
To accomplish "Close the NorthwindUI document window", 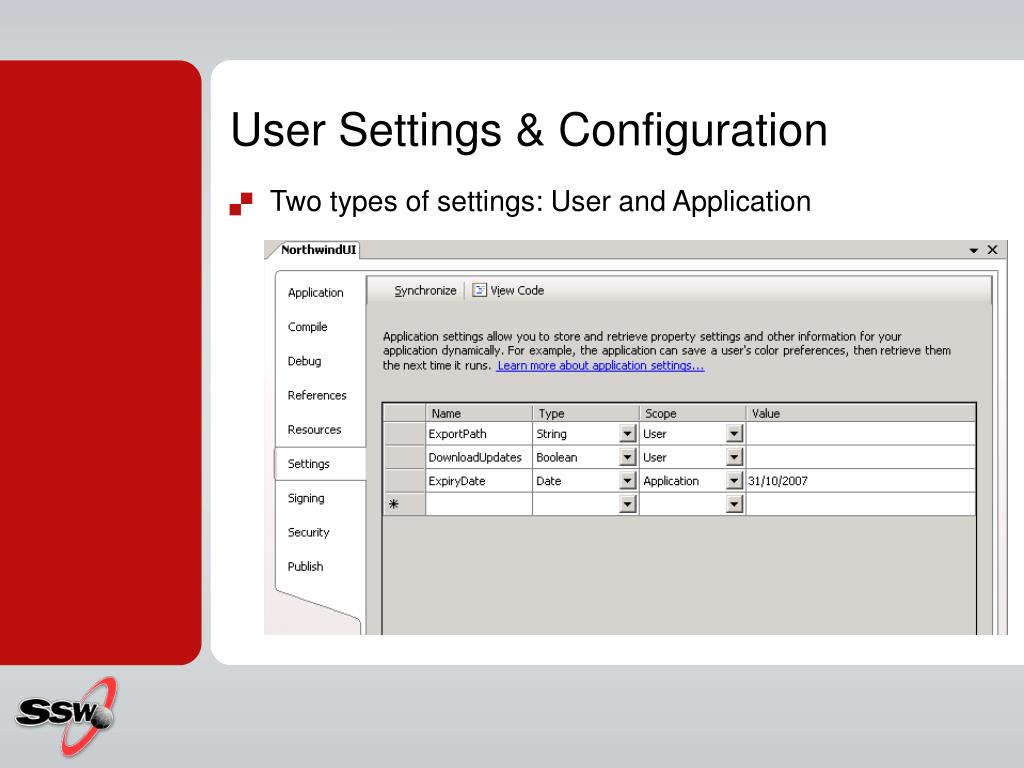I will [992, 250].
